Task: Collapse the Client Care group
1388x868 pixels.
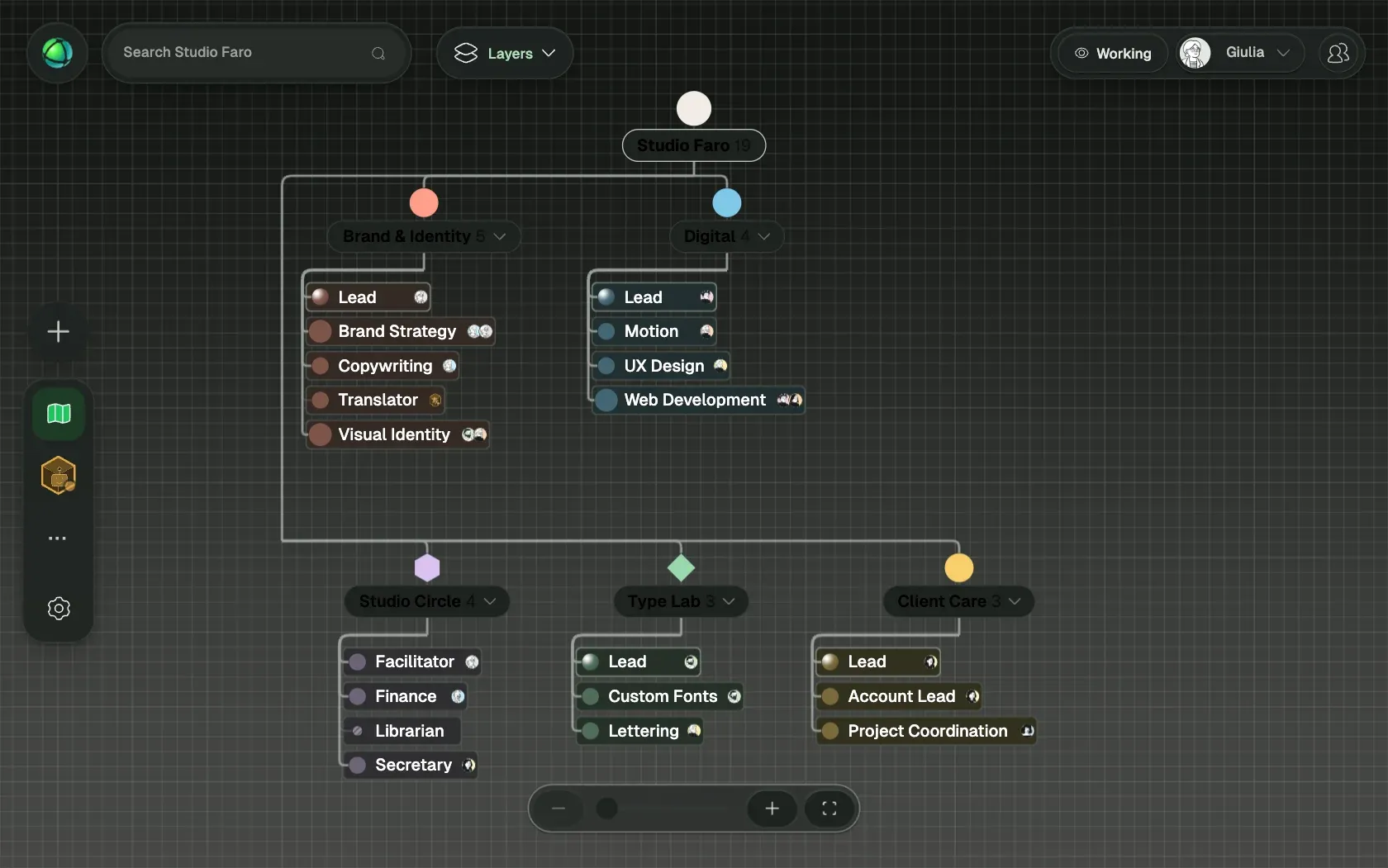Action: 1015,601
